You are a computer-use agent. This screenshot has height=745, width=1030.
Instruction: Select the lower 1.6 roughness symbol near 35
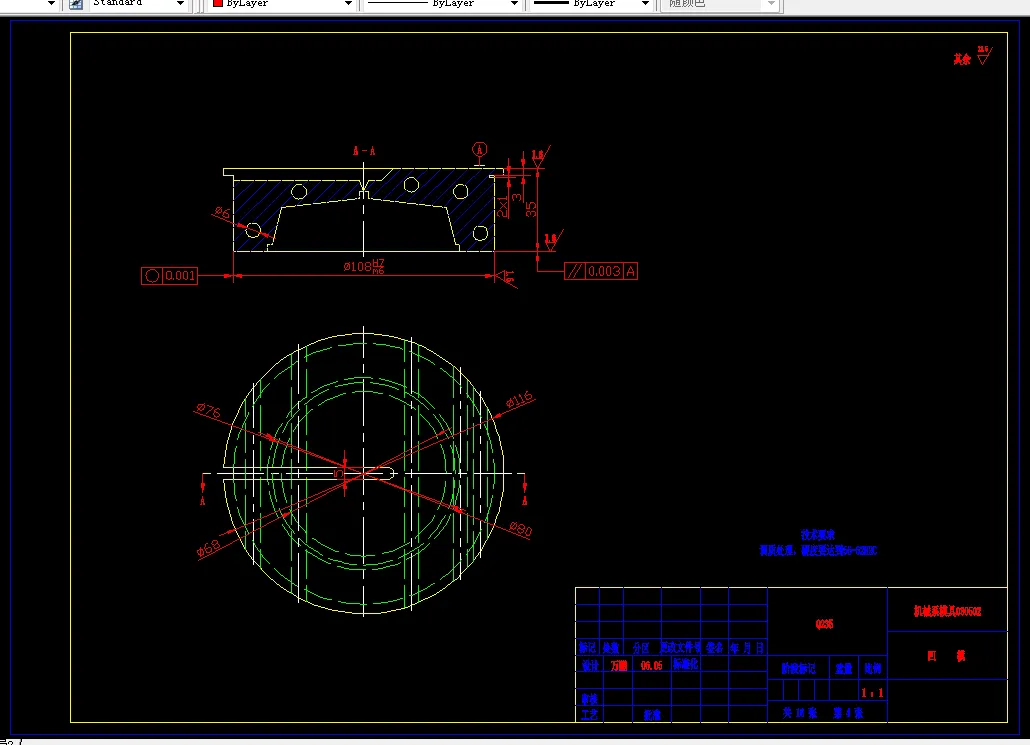pyautogui.click(x=552, y=240)
